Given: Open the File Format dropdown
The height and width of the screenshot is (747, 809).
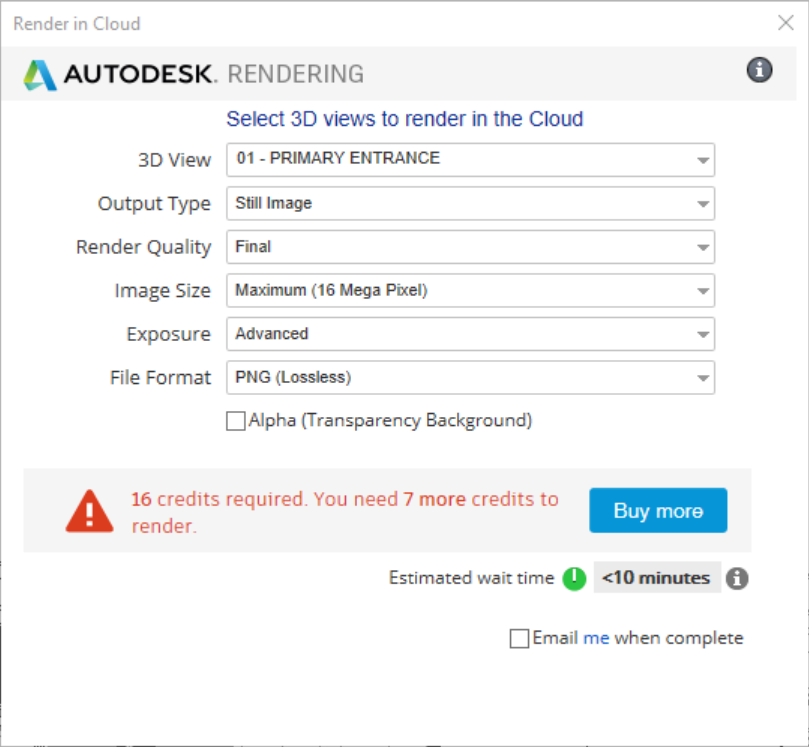Looking at the screenshot, I should 700,377.
